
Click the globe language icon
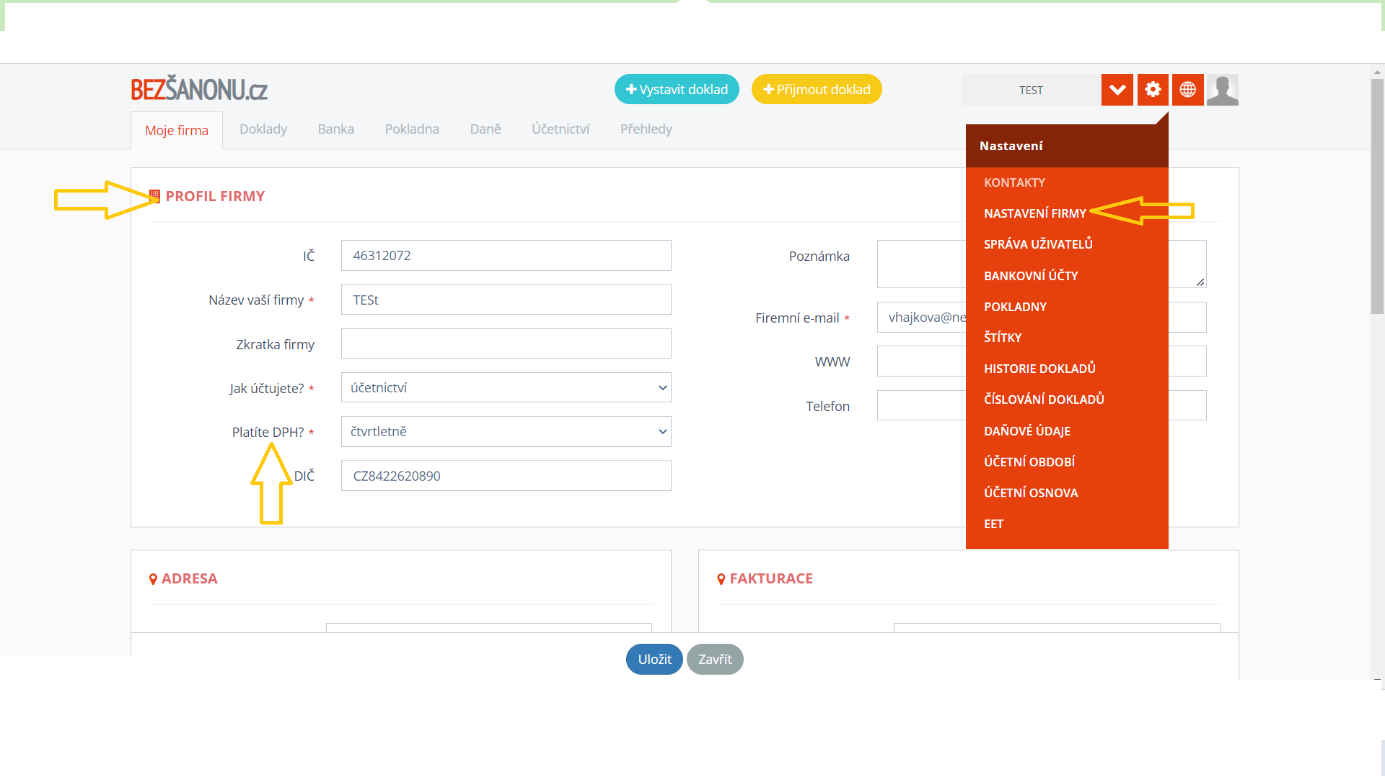pos(1187,89)
